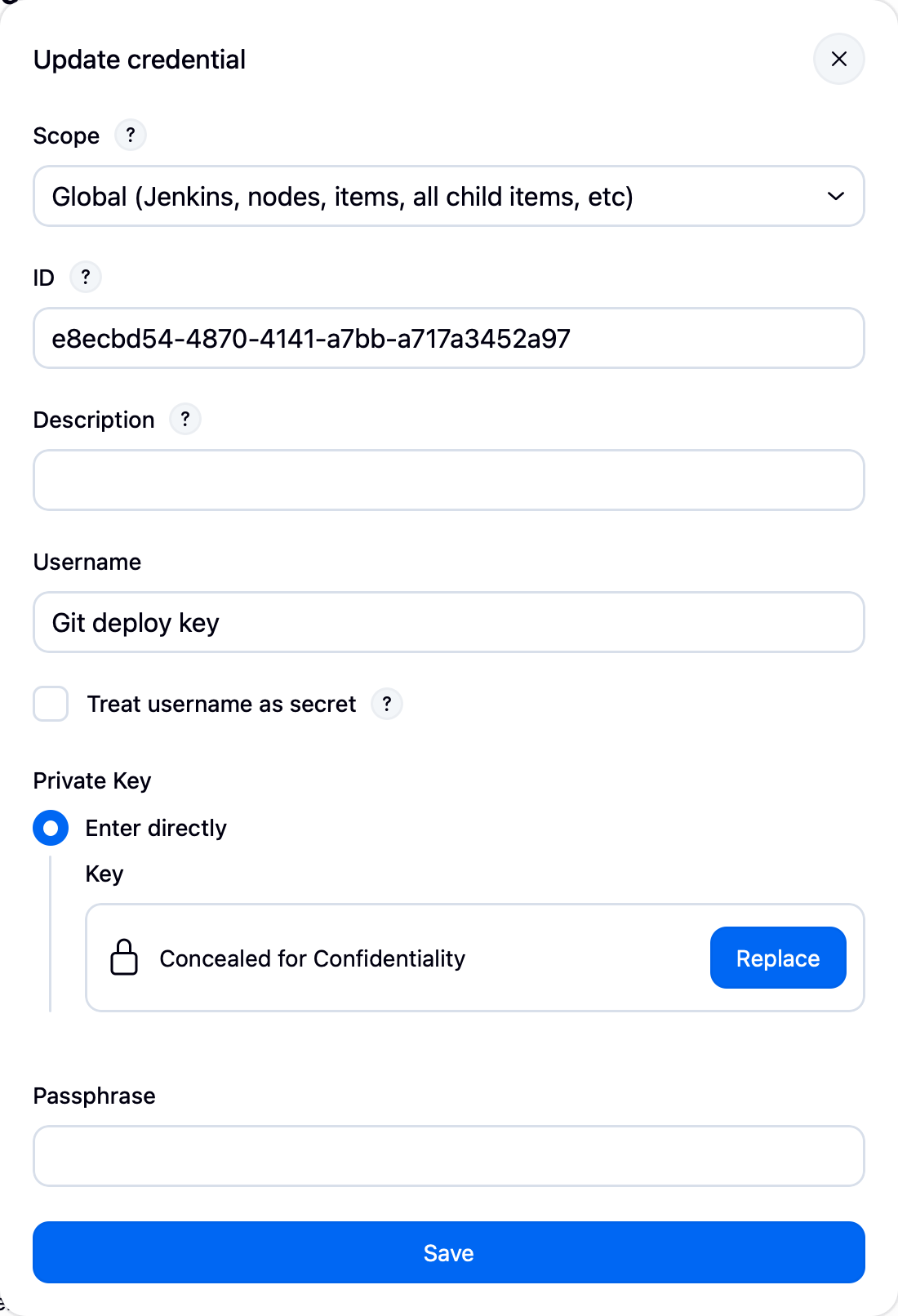Expand the Global scope options
This screenshot has width=898, height=1316.
(448, 196)
